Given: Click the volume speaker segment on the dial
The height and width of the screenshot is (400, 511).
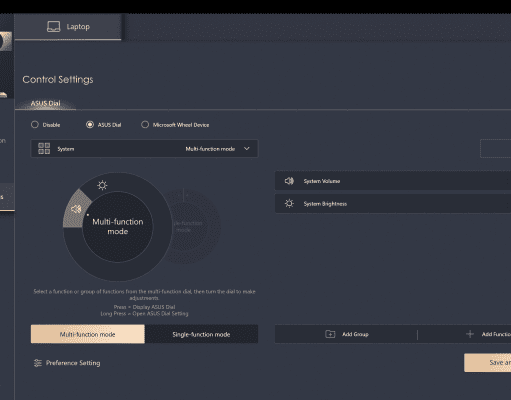Looking at the screenshot, I should tap(77, 209).
